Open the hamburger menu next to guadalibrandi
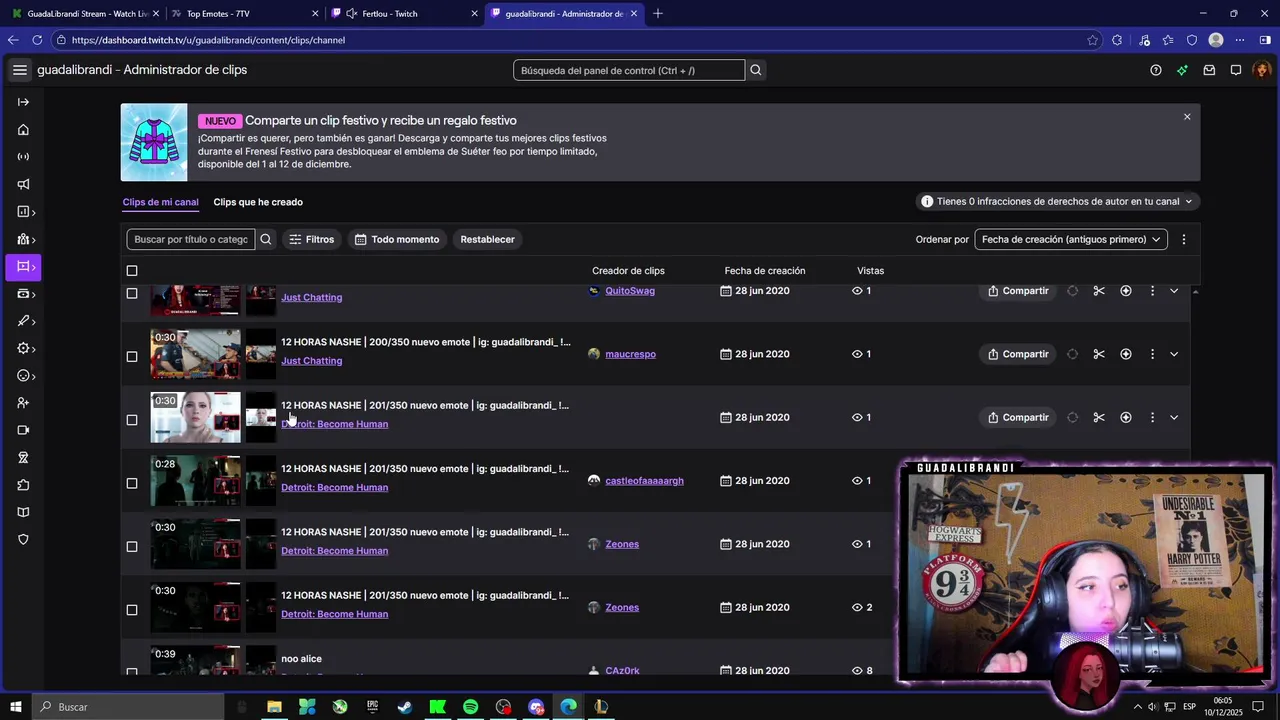Screen dimensions: 1280x720 (x=20, y=70)
